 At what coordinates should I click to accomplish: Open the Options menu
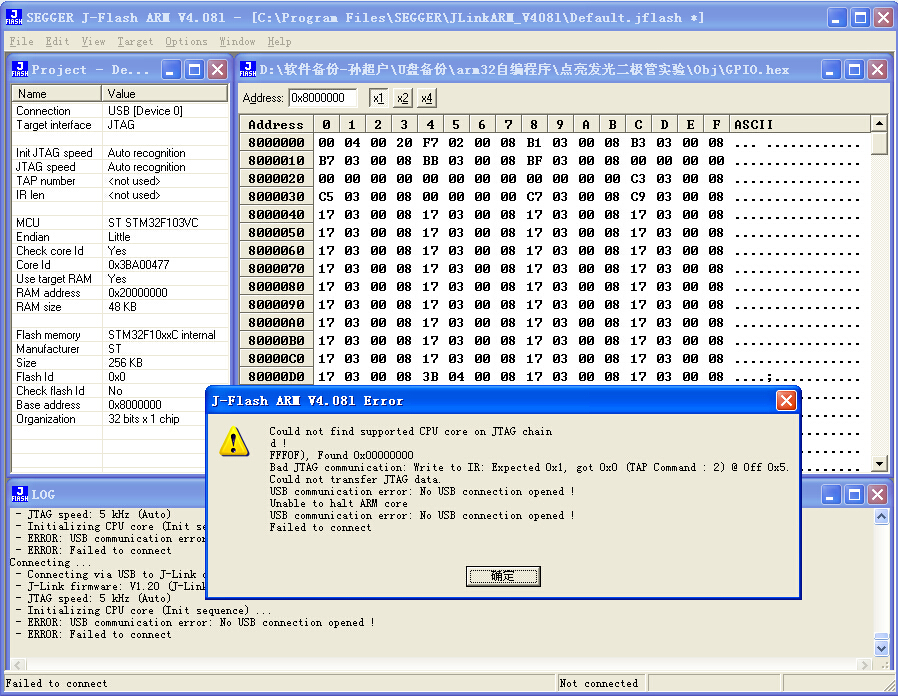pos(186,41)
